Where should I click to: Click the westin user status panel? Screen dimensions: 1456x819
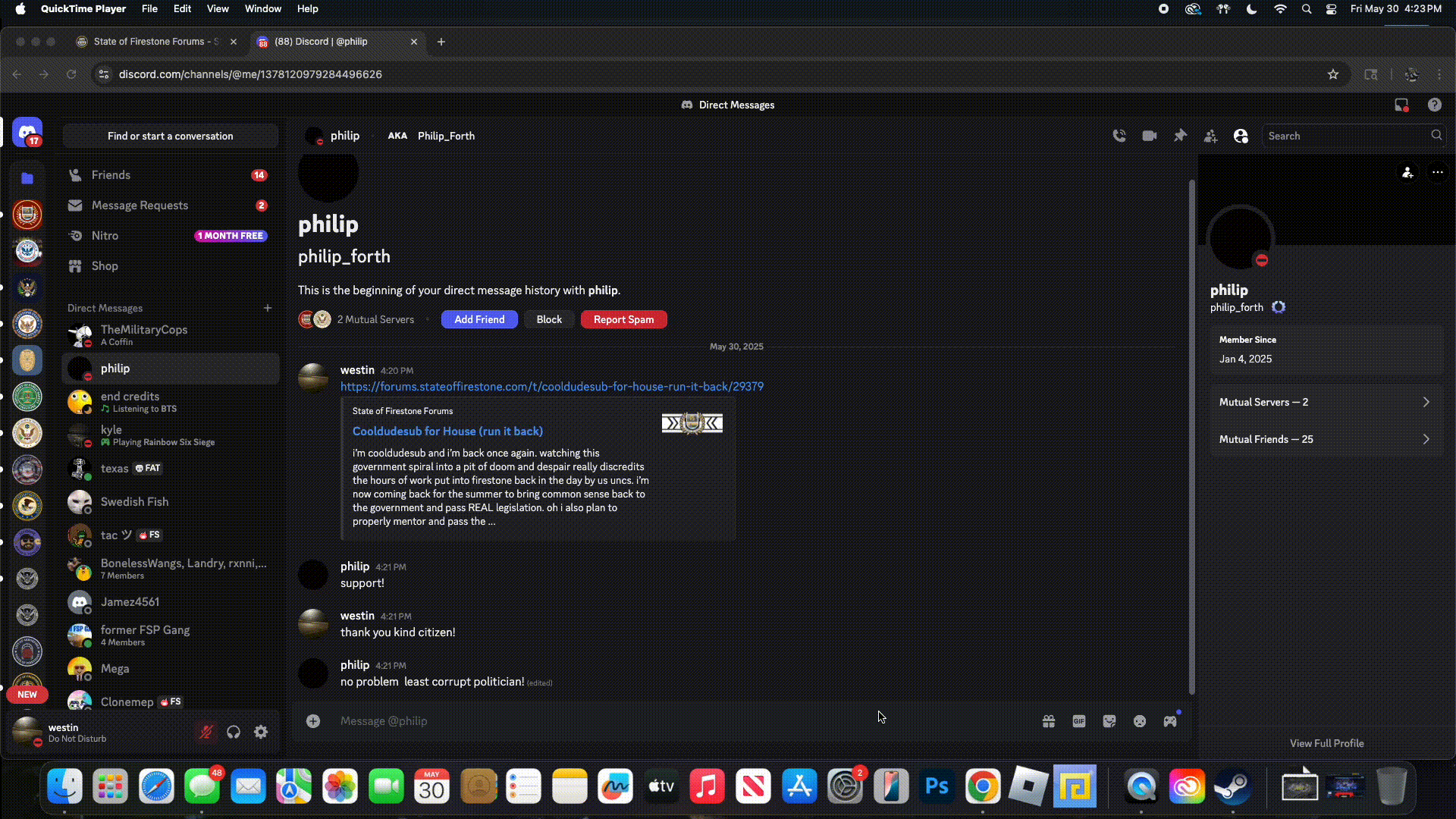pyautogui.click(x=99, y=733)
